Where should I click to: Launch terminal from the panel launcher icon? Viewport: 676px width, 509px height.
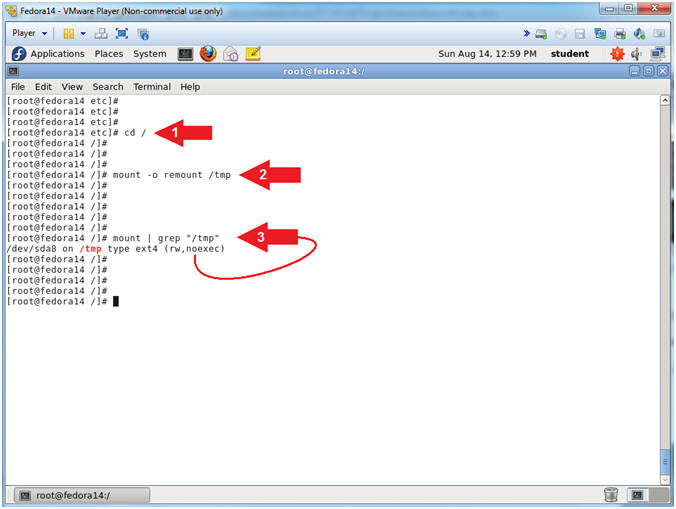tap(185, 54)
